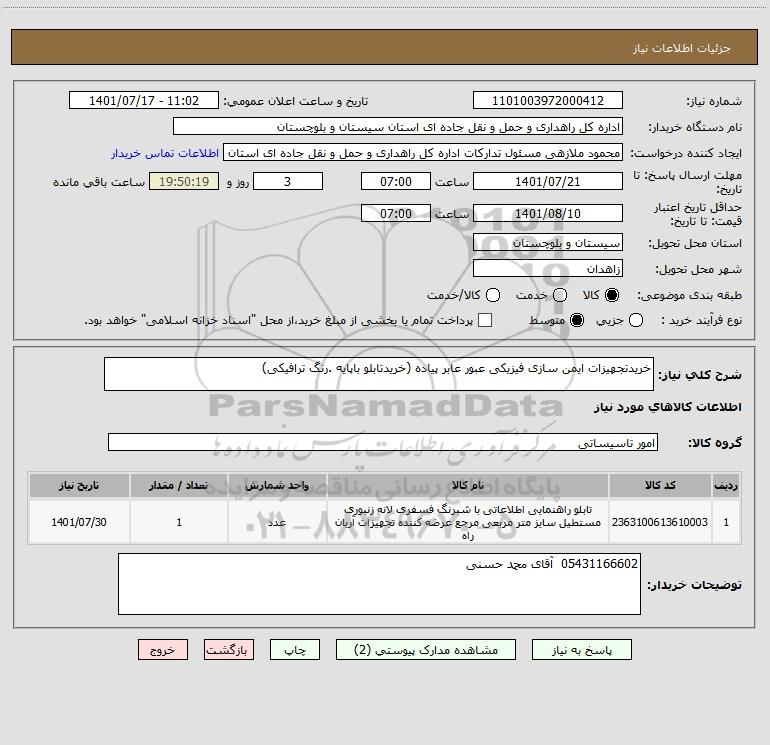Click the اطلاعات کالاهای مورد نیاز heading
This screenshot has height=745, width=770.
[x=668, y=407]
